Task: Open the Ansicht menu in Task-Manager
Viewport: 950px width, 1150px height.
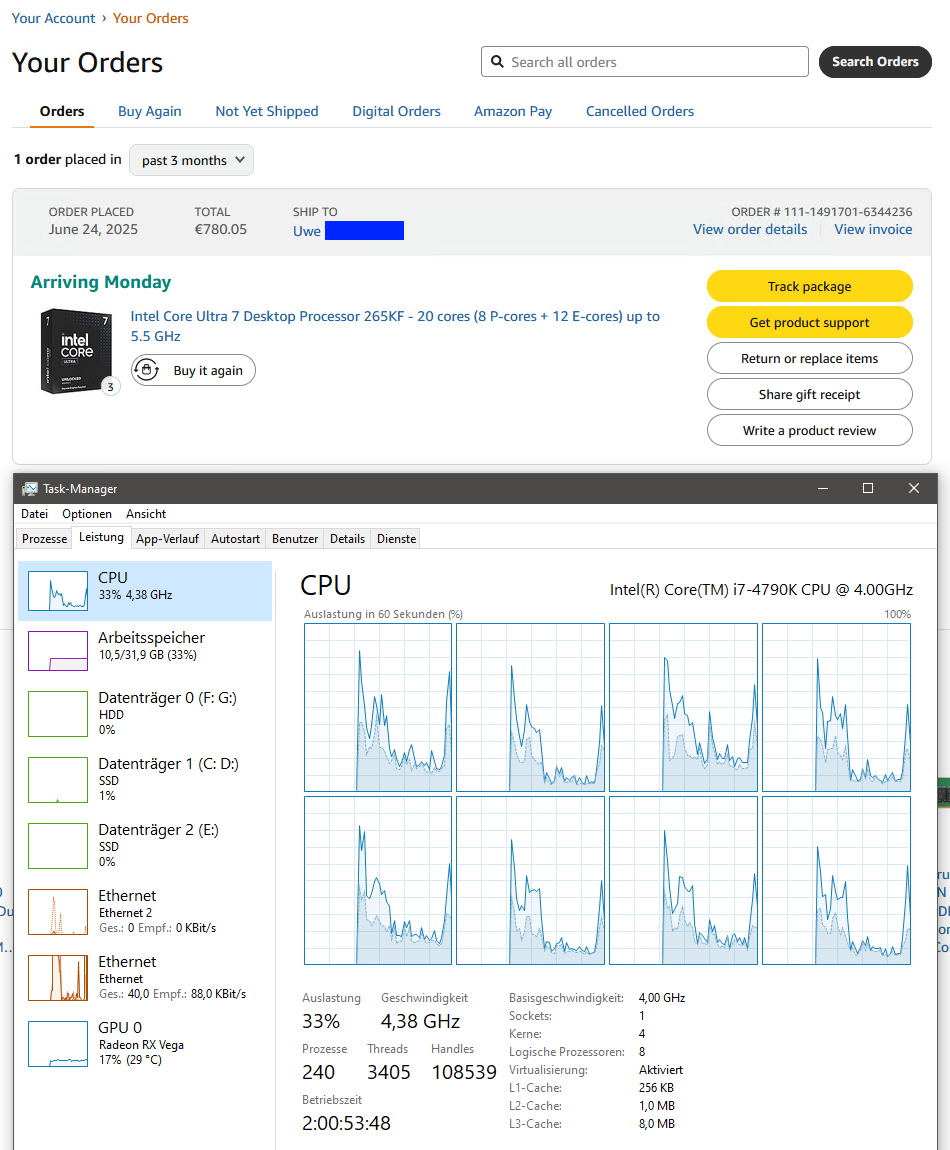Action: coord(146,514)
